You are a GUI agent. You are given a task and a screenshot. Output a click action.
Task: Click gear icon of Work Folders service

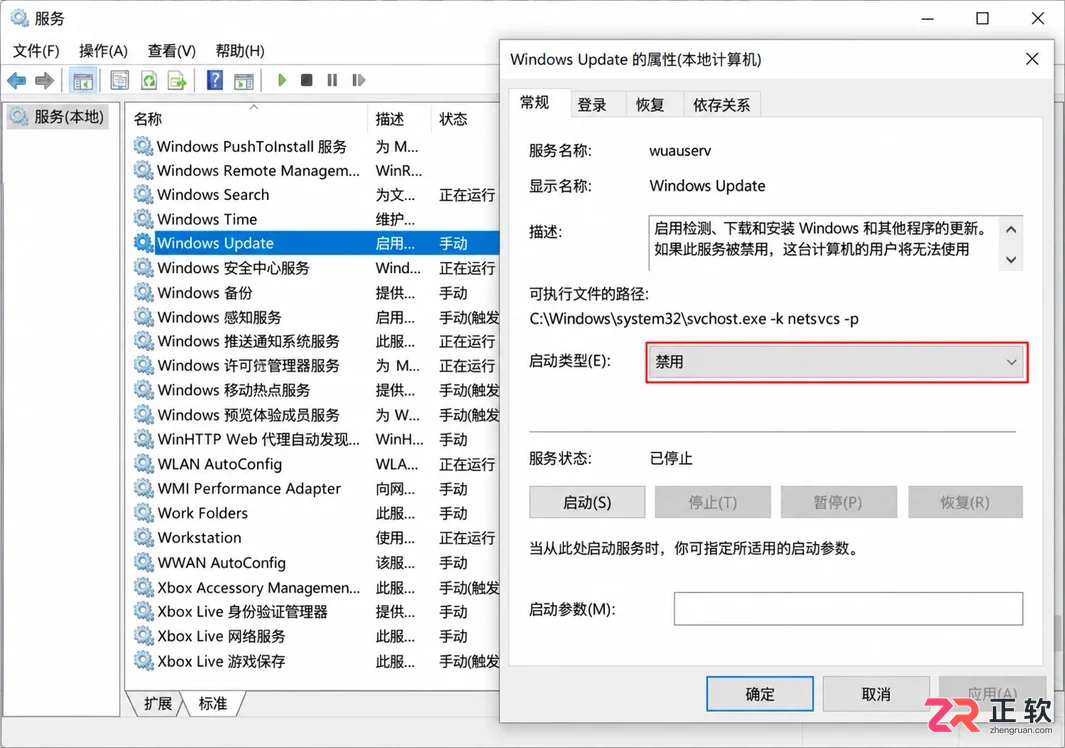143,513
